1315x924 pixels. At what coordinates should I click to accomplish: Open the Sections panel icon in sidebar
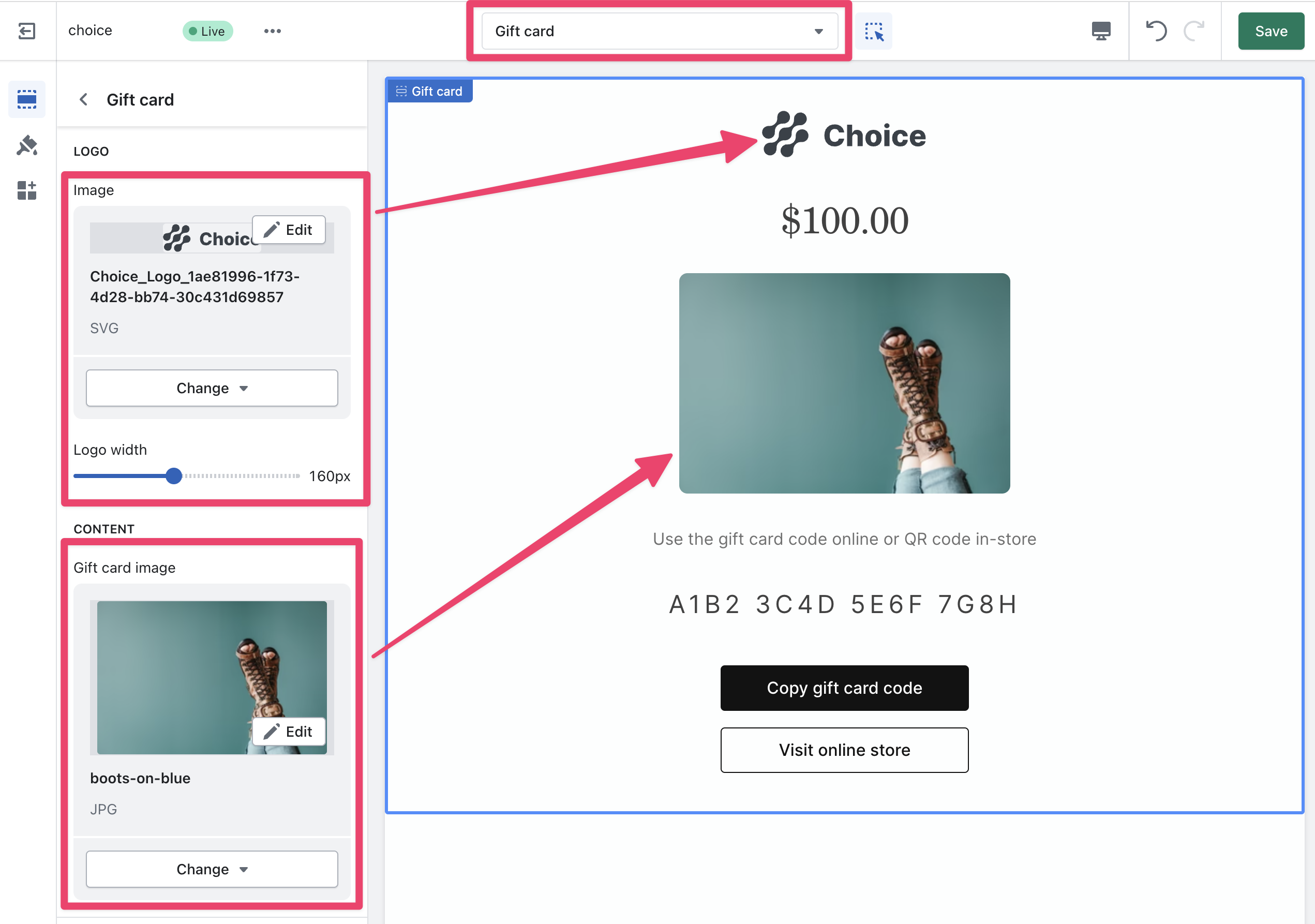coord(27,99)
